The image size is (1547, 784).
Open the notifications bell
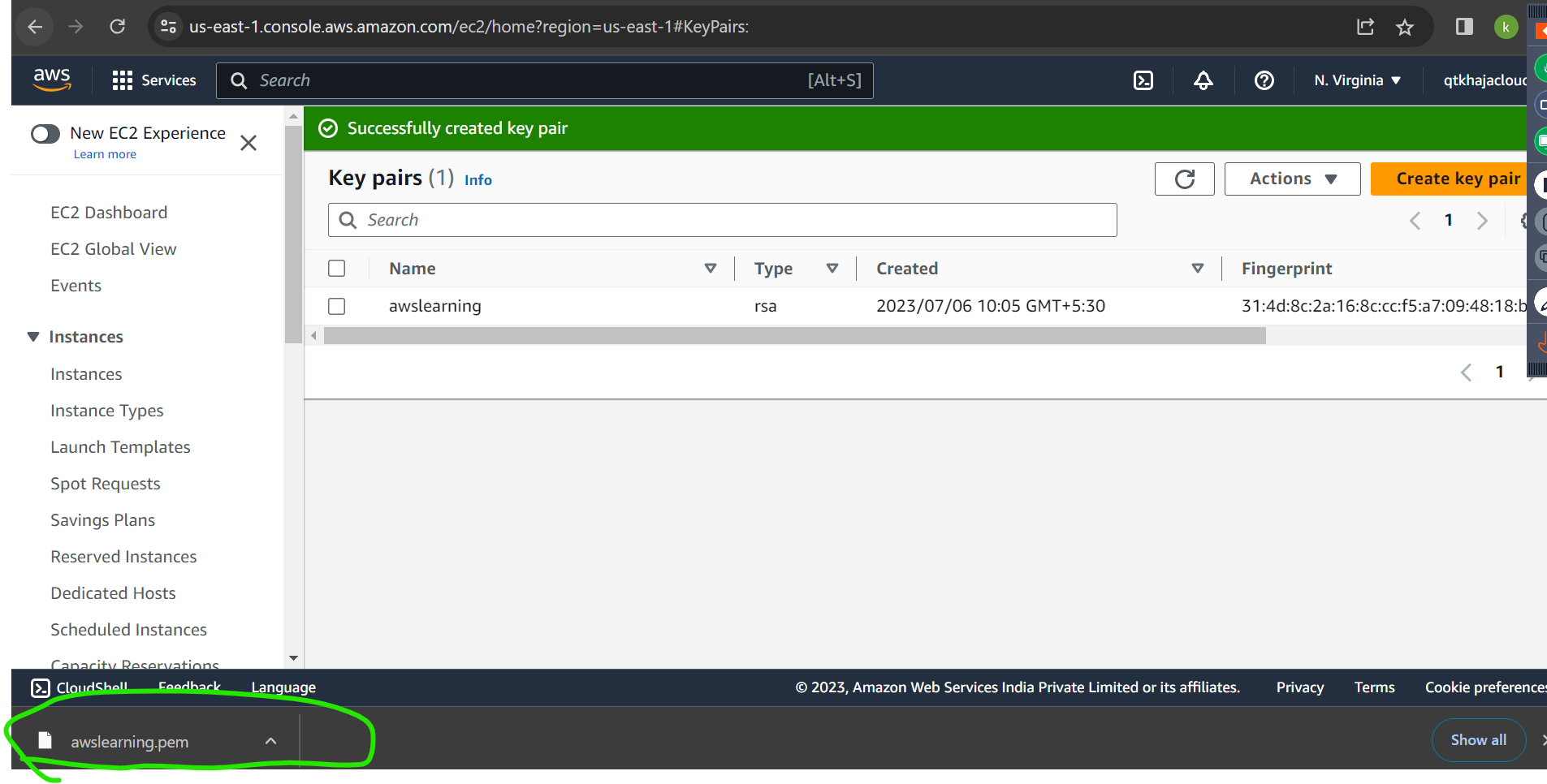[1203, 80]
